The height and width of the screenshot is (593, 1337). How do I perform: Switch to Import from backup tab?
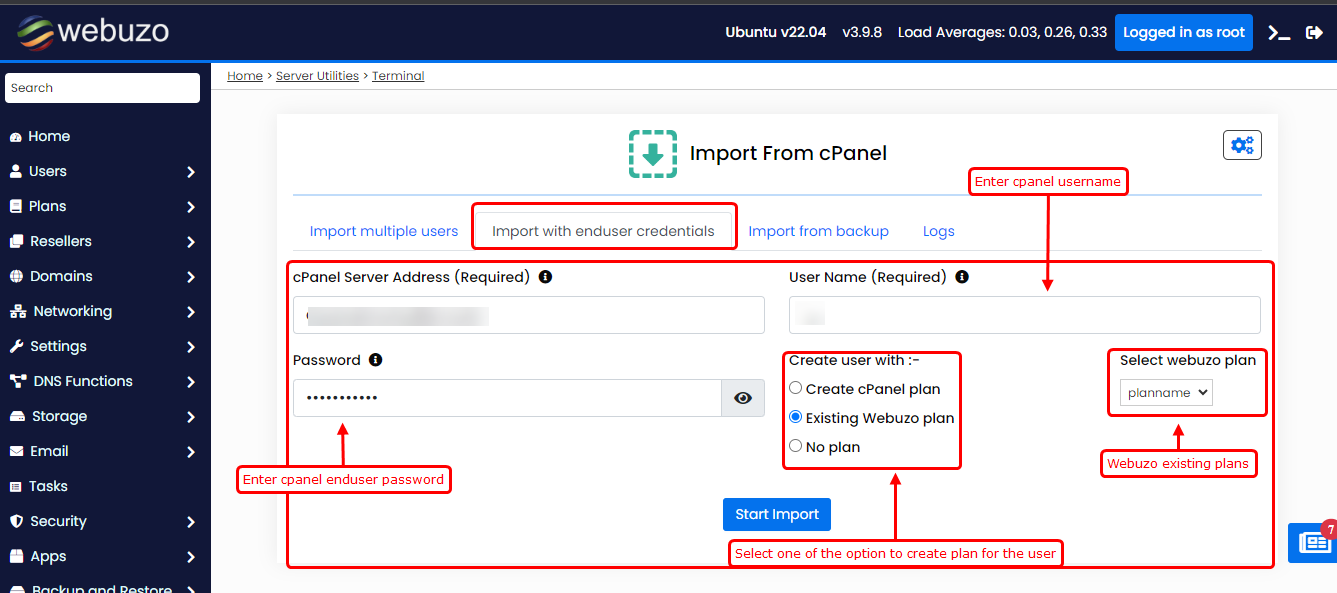tap(818, 231)
